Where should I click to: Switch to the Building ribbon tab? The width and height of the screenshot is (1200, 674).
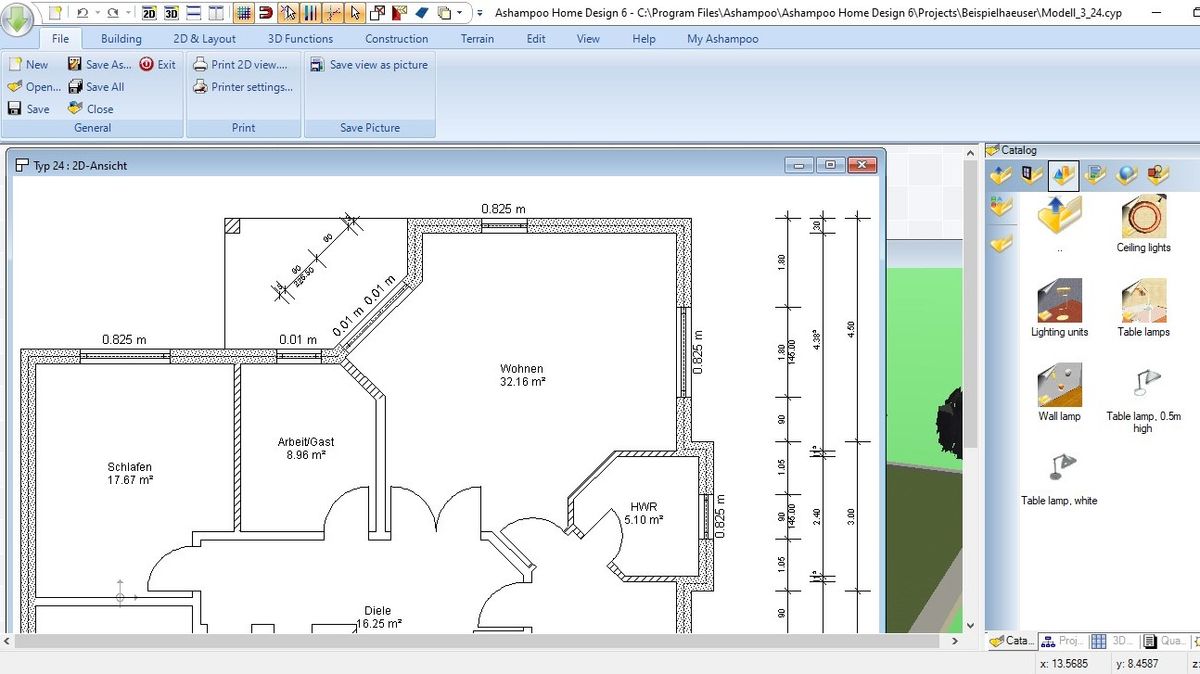120,38
